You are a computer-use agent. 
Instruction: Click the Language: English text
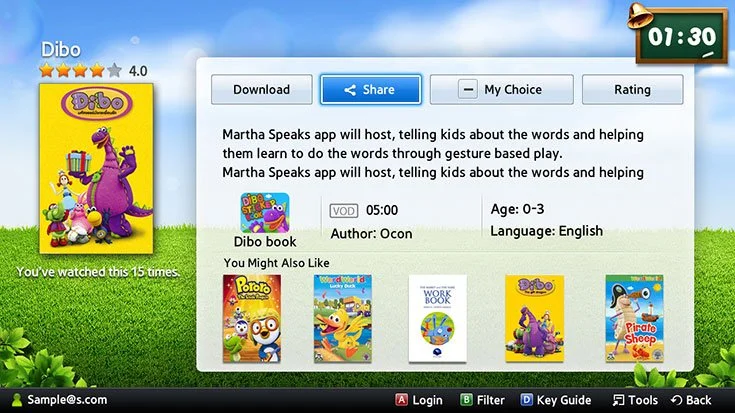click(x=547, y=231)
